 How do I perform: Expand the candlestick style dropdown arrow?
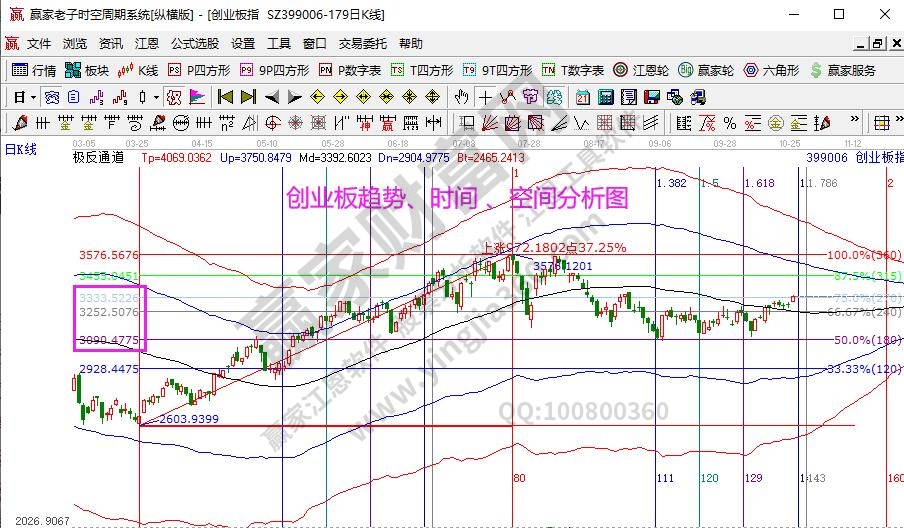pos(156,97)
